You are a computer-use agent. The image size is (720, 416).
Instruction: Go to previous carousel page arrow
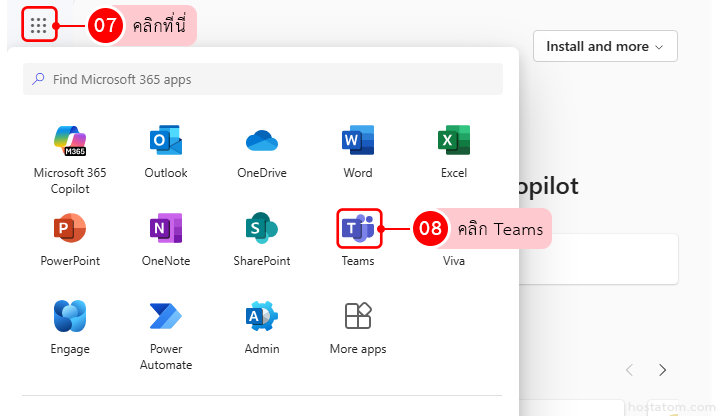(629, 370)
